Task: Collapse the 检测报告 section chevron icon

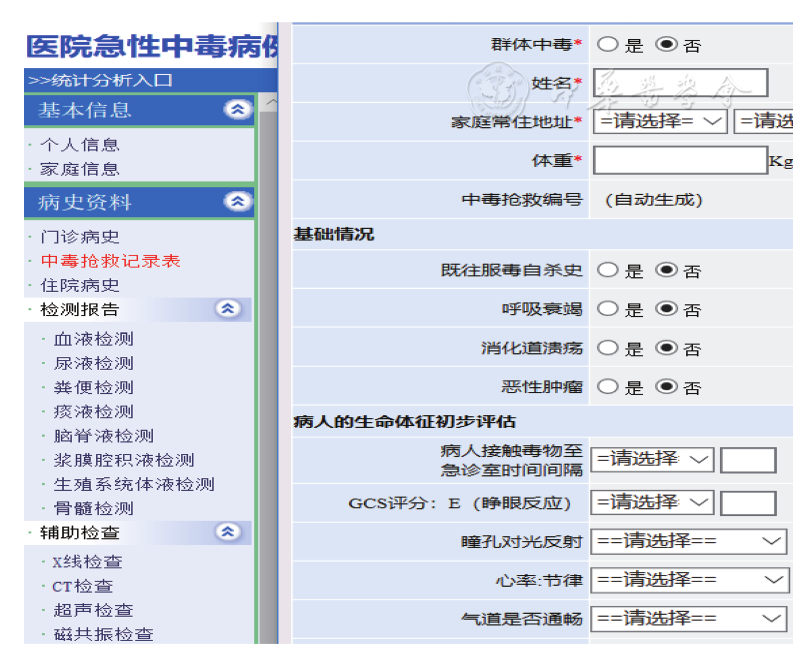Action: (x=228, y=309)
